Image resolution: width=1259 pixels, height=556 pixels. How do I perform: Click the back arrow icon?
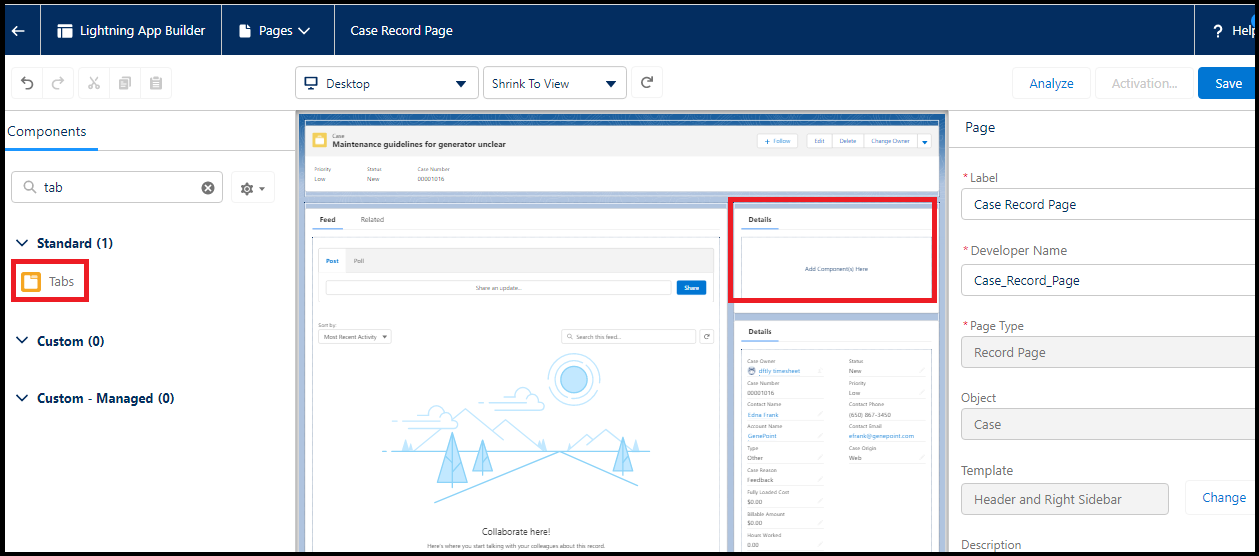18,31
